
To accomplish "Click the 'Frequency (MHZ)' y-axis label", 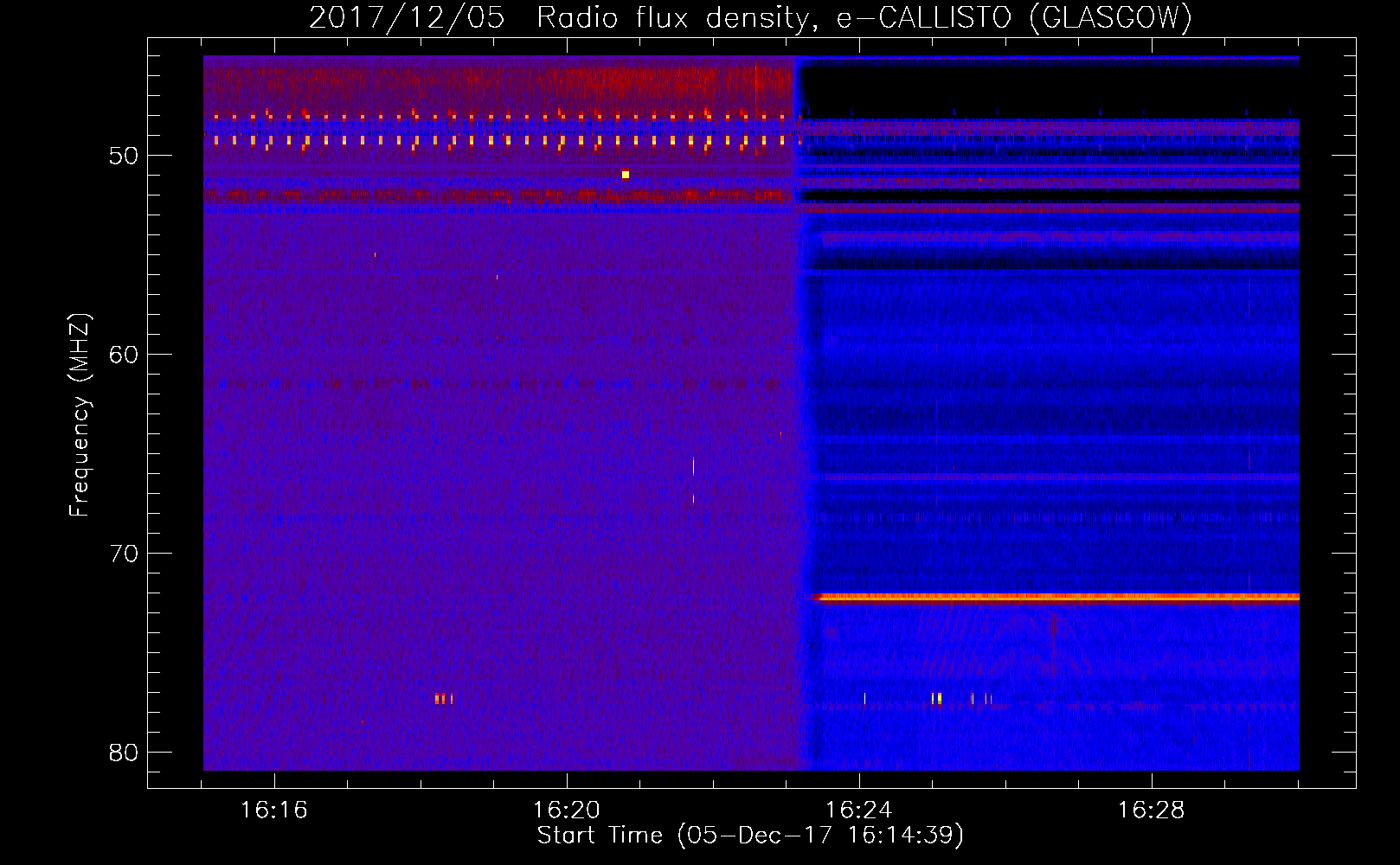I will coord(79,415).
